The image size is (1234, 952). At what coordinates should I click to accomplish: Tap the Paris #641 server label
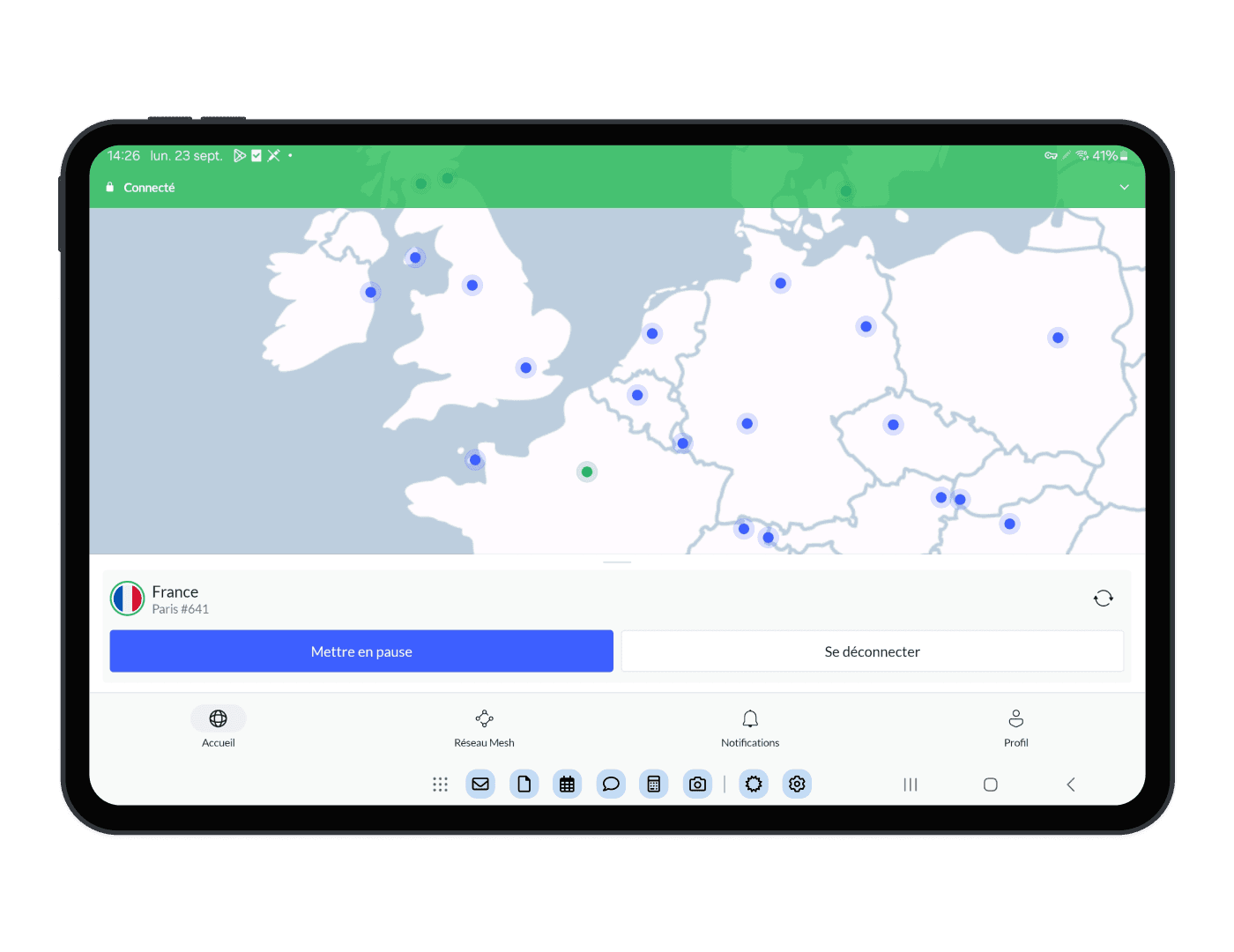click(181, 609)
